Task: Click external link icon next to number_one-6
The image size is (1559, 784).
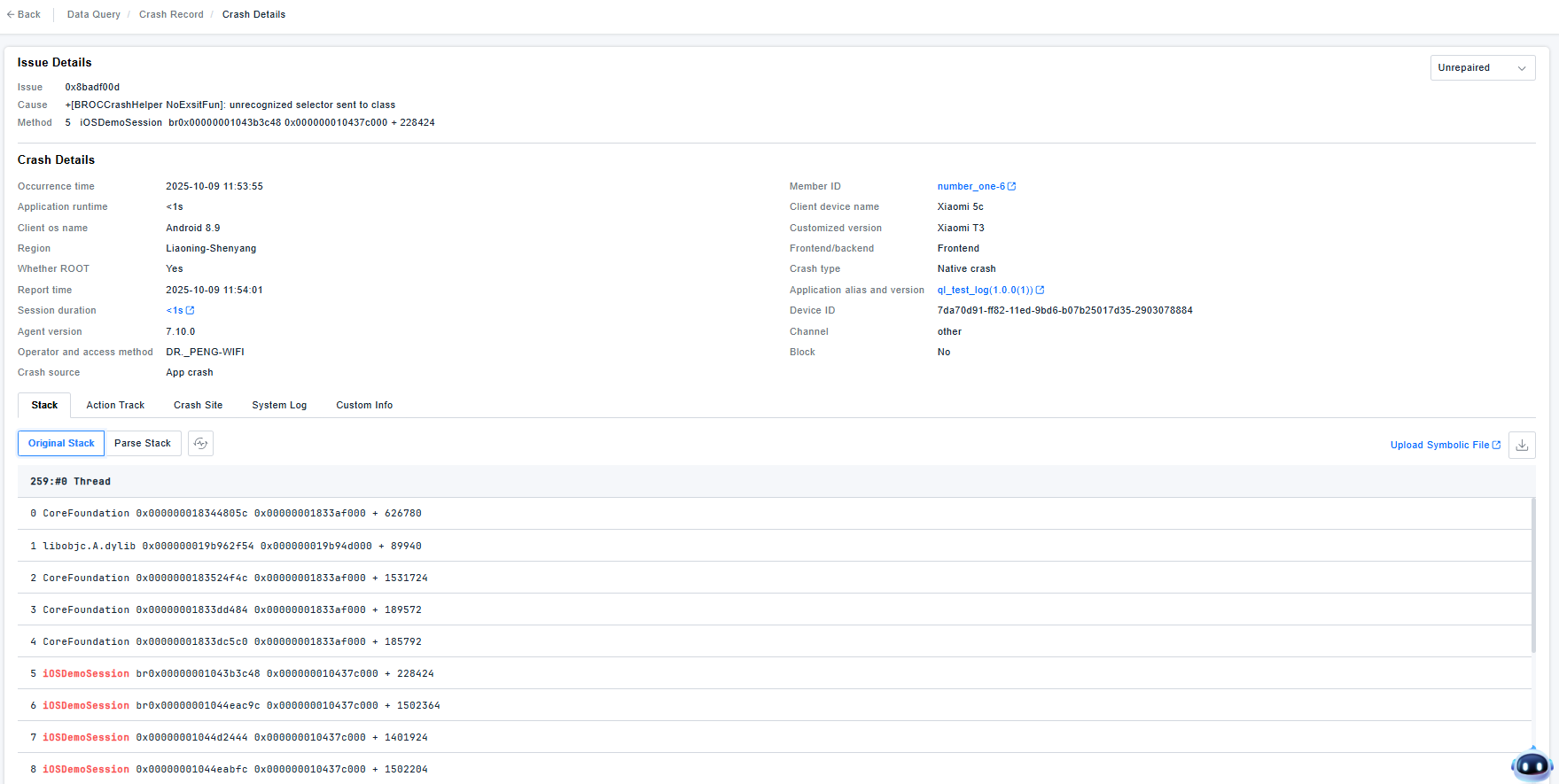Action: (x=1012, y=187)
